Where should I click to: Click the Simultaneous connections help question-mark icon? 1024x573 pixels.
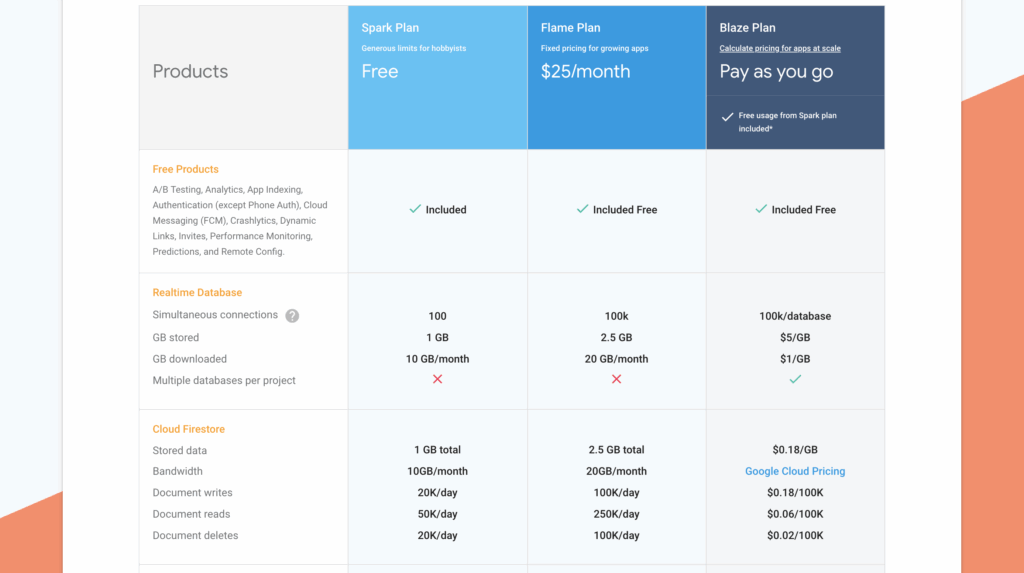(292, 316)
